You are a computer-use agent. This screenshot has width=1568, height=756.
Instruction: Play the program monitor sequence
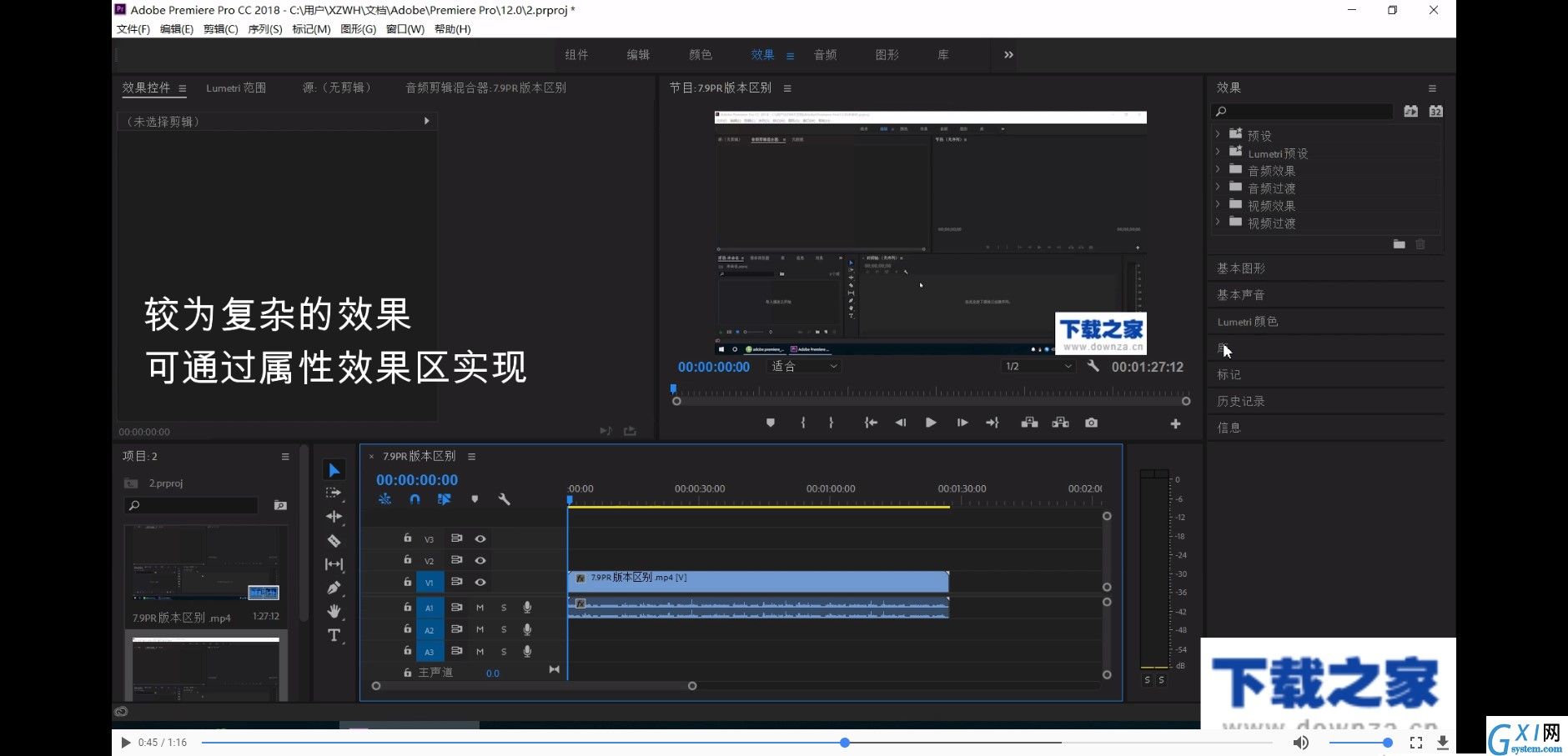(x=931, y=423)
